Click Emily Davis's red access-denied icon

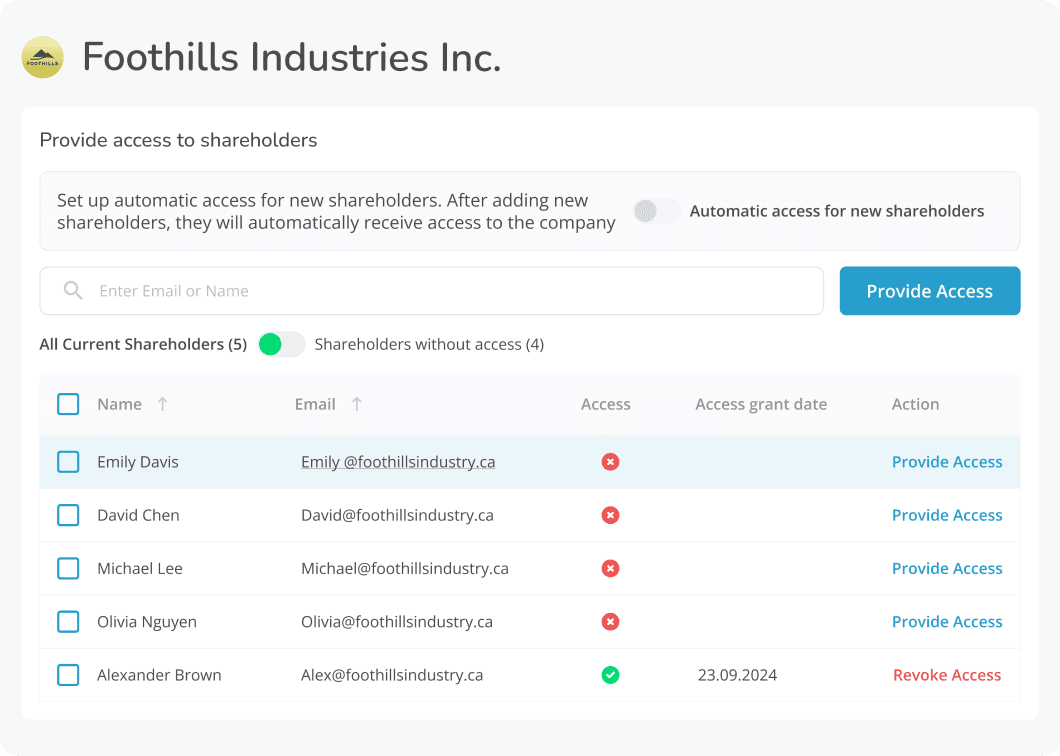pos(610,462)
